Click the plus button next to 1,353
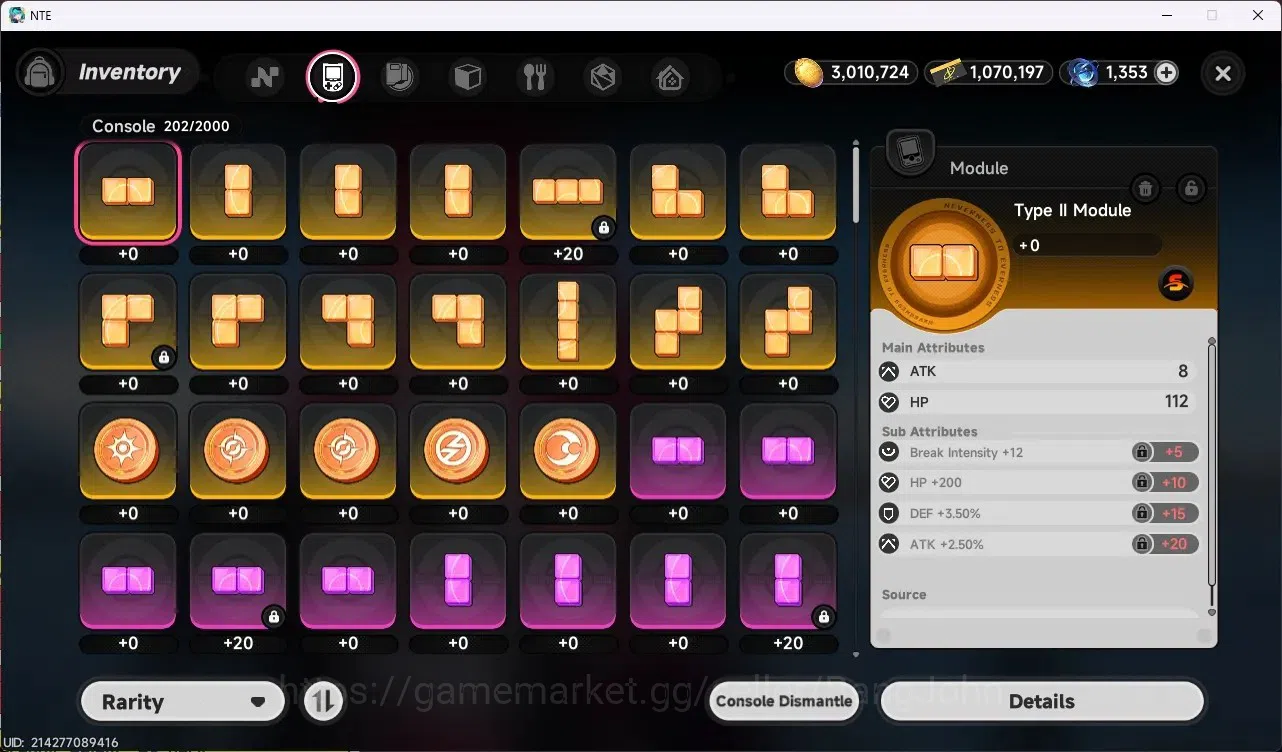 [x=1166, y=72]
